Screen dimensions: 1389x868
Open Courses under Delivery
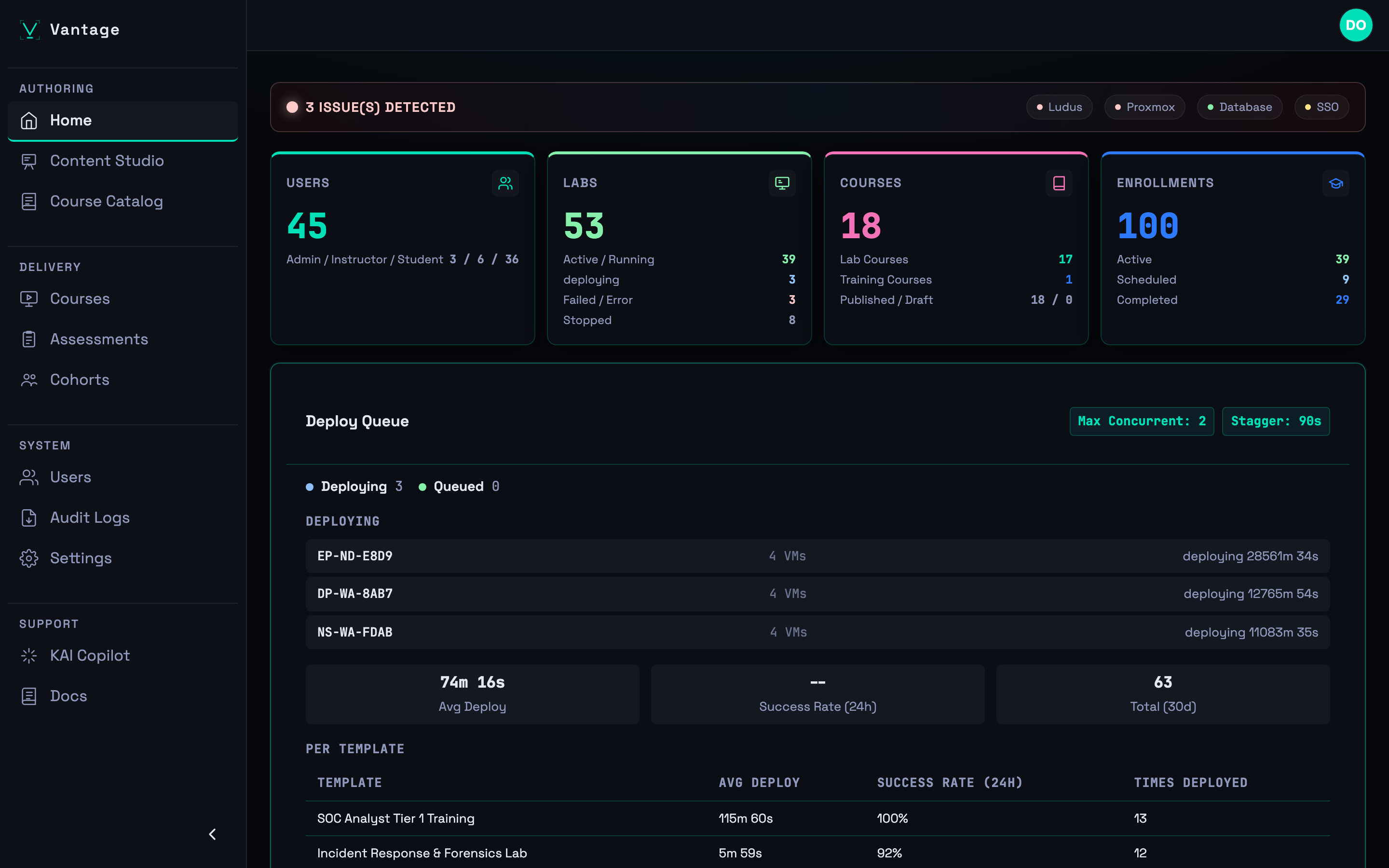pyautogui.click(x=123, y=299)
